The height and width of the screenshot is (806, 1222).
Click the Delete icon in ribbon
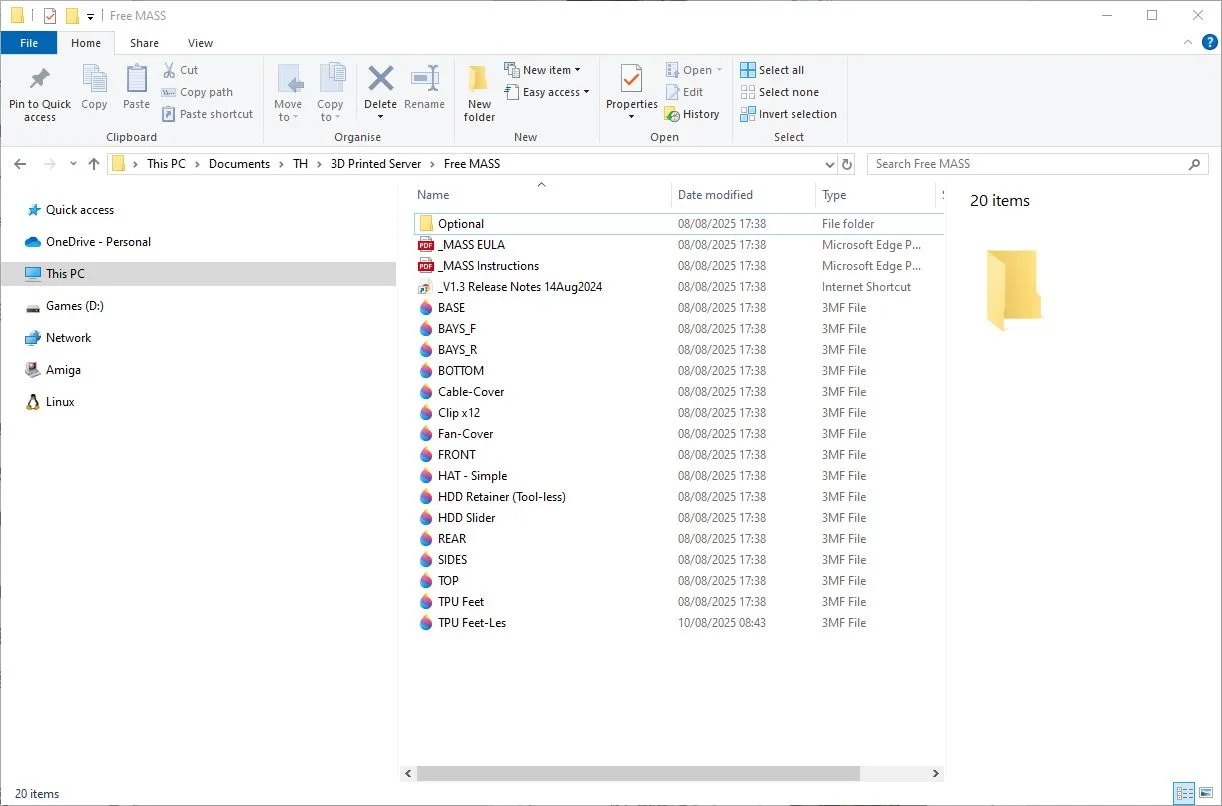click(380, 79)
